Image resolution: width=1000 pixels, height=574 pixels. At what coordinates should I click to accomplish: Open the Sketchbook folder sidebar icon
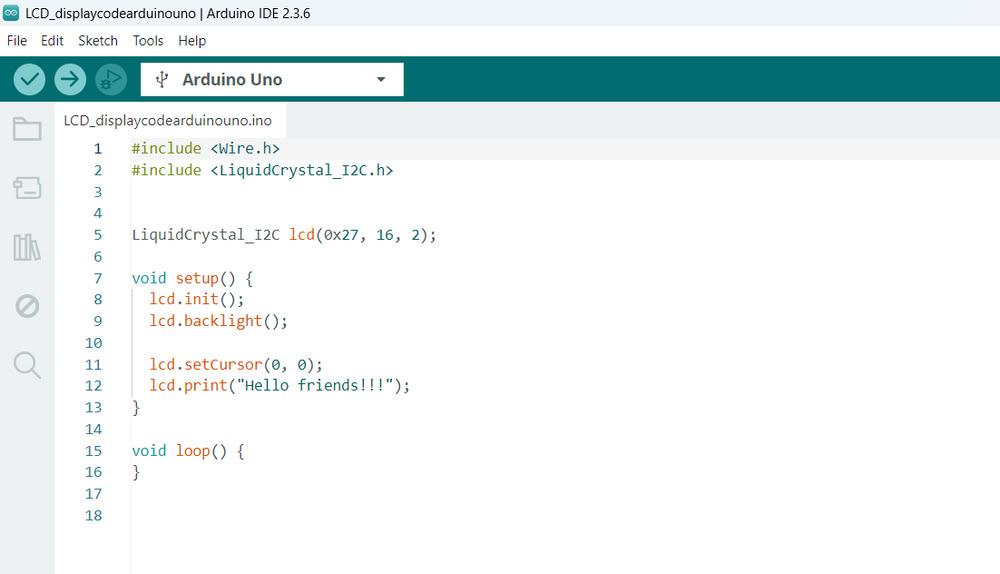coord(27,129)
